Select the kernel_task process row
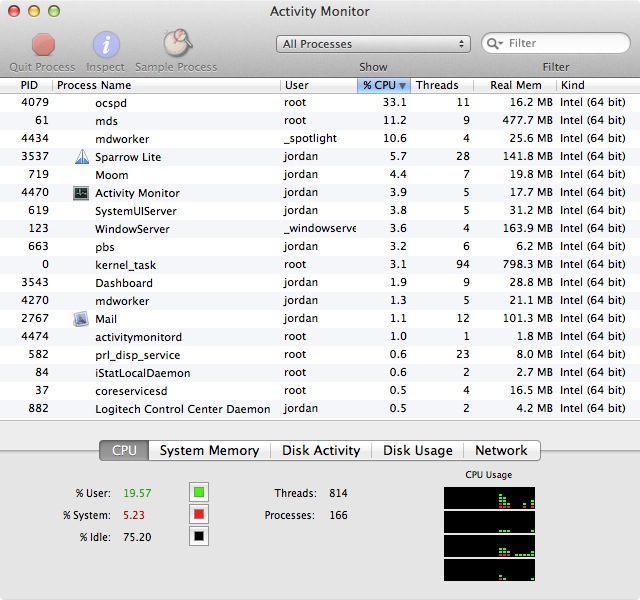 click(320, 264)
